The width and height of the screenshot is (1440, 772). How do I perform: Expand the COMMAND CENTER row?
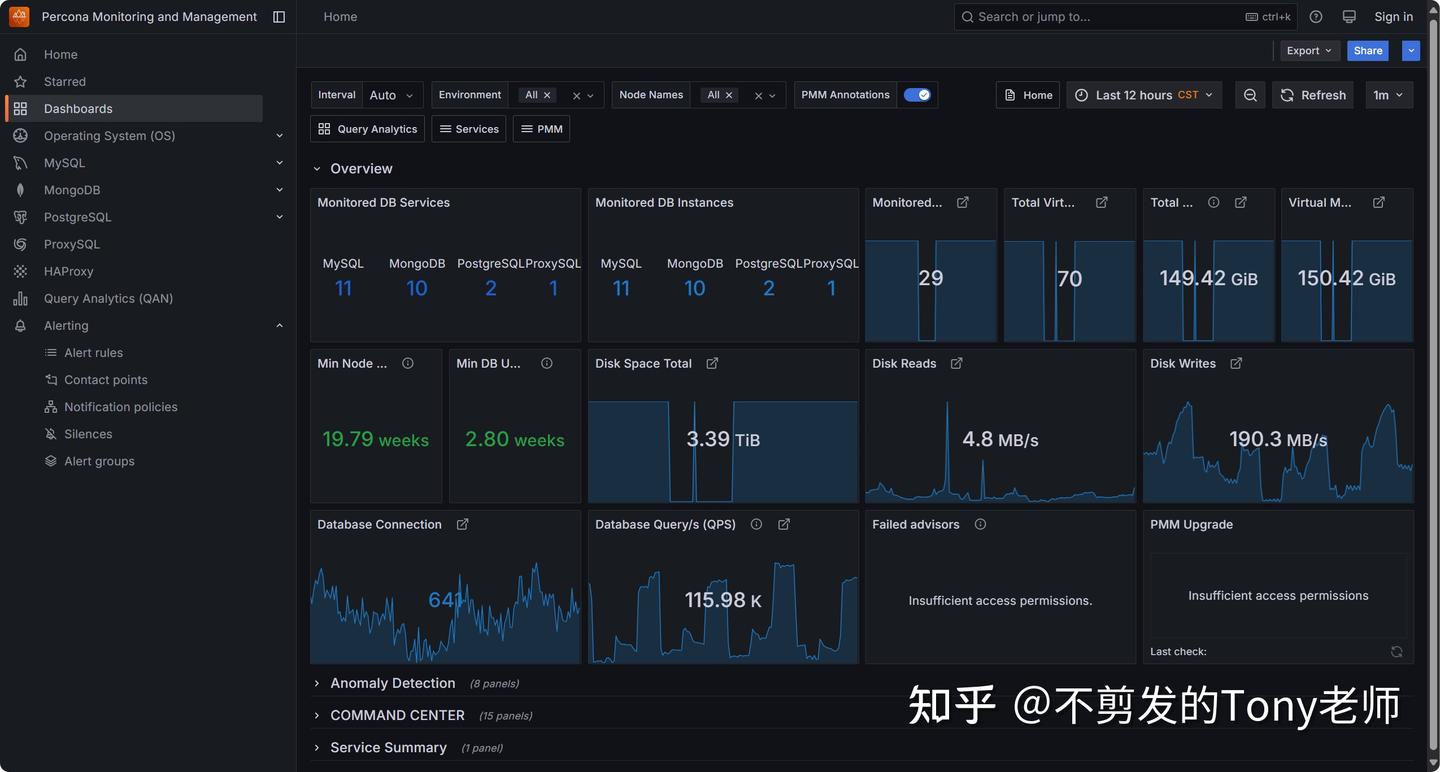click(x=317, y=716)
